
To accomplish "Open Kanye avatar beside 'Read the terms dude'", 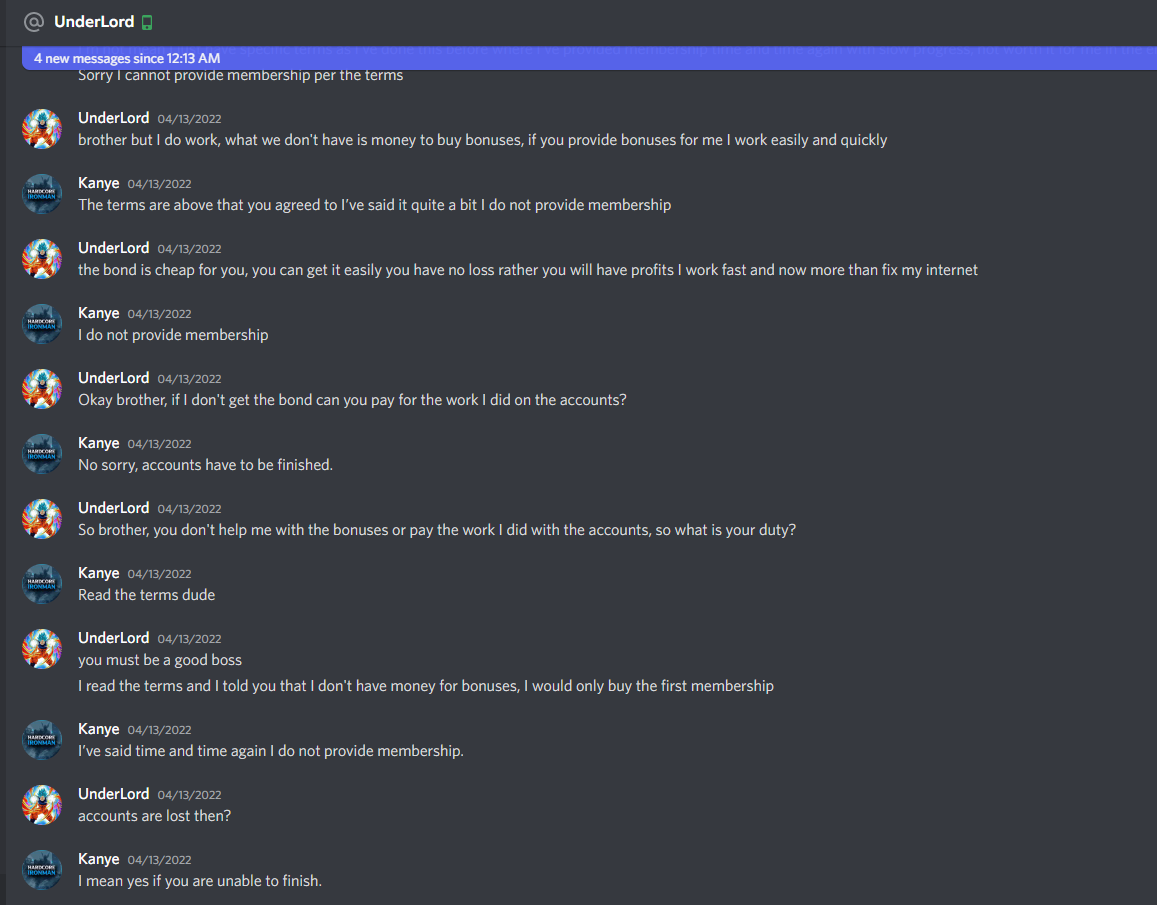I will click(42, 584).
